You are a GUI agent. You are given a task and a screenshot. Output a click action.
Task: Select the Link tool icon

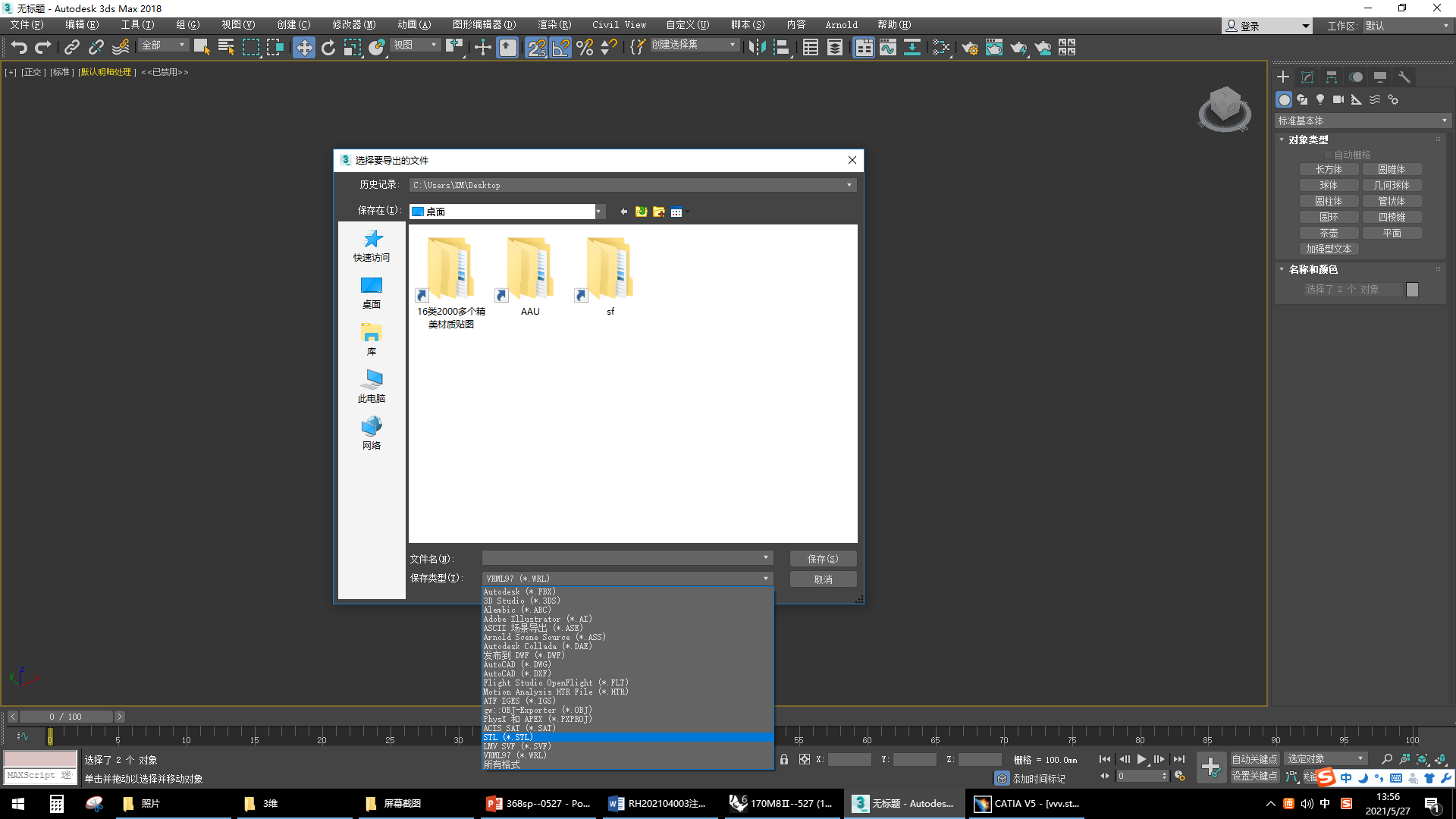point(71,48)
